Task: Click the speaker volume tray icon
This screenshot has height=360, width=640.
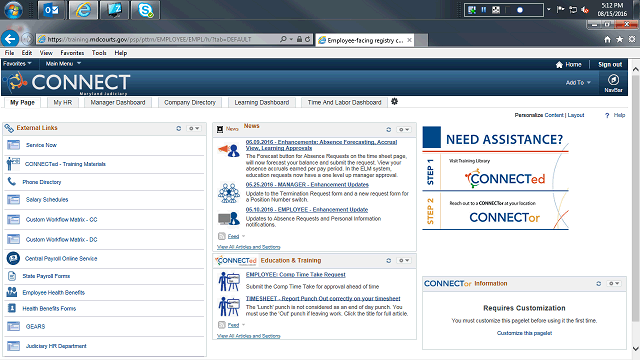Action: [x=585, y=10]
